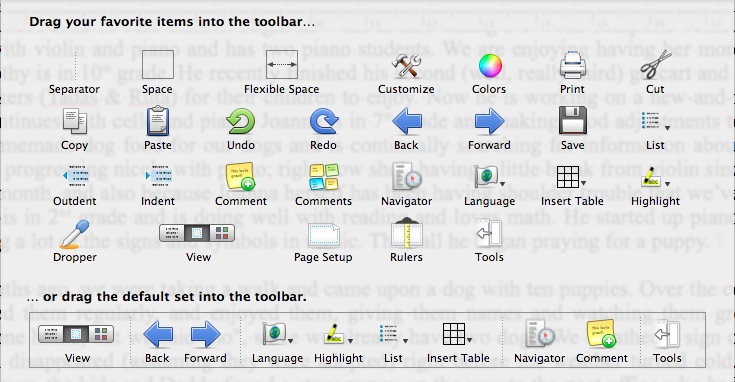735x382 pixels.
Task: Click the Navigator icon in the default set
Action: (539, 333)
